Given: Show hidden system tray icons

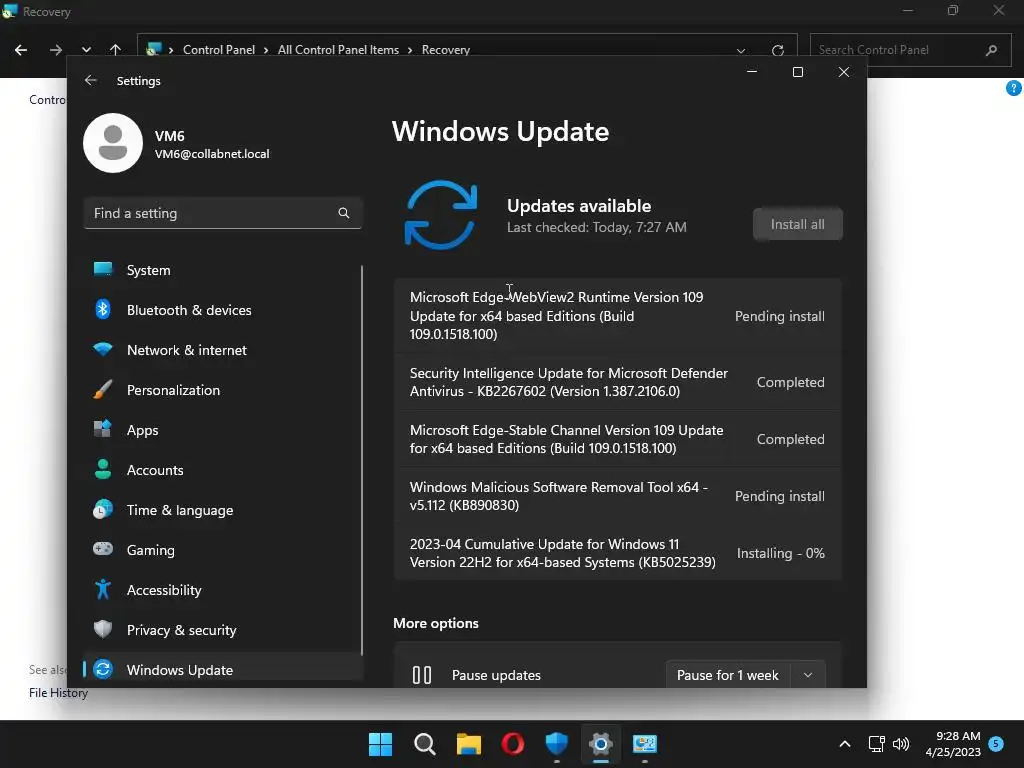Looking at the screenshot, I should click(x=844, y=744).
